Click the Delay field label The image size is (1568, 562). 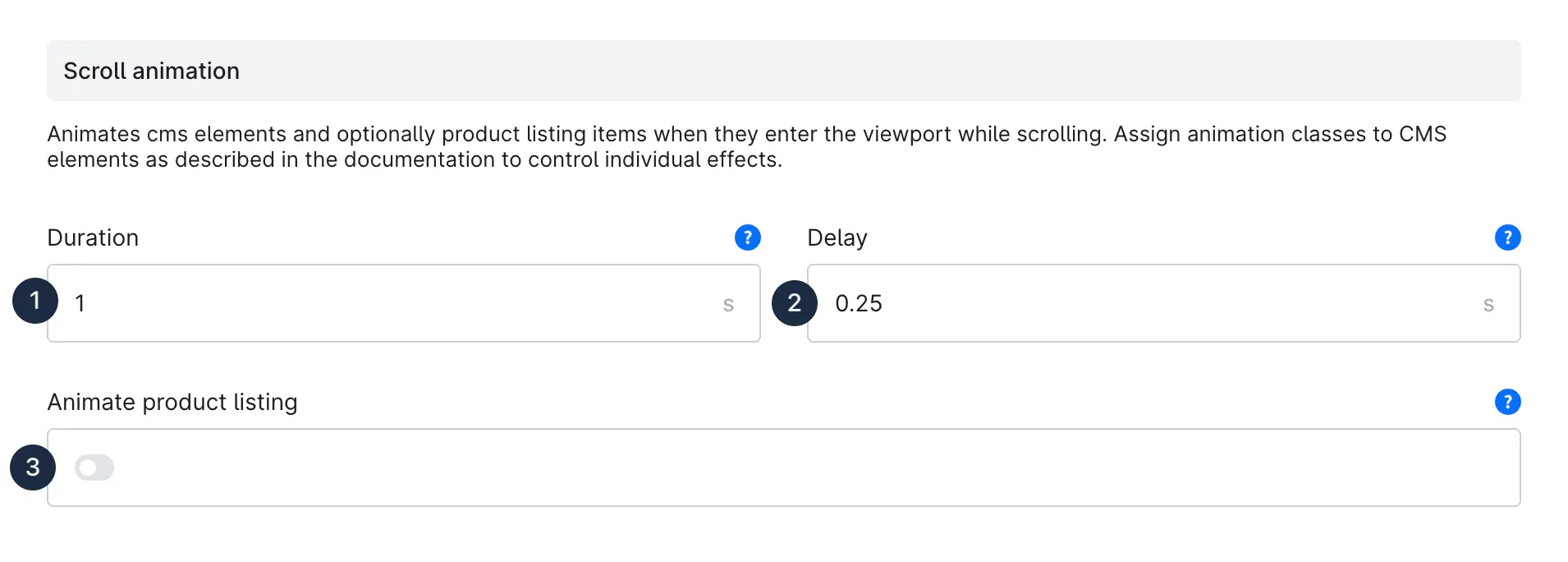(837, 237)
